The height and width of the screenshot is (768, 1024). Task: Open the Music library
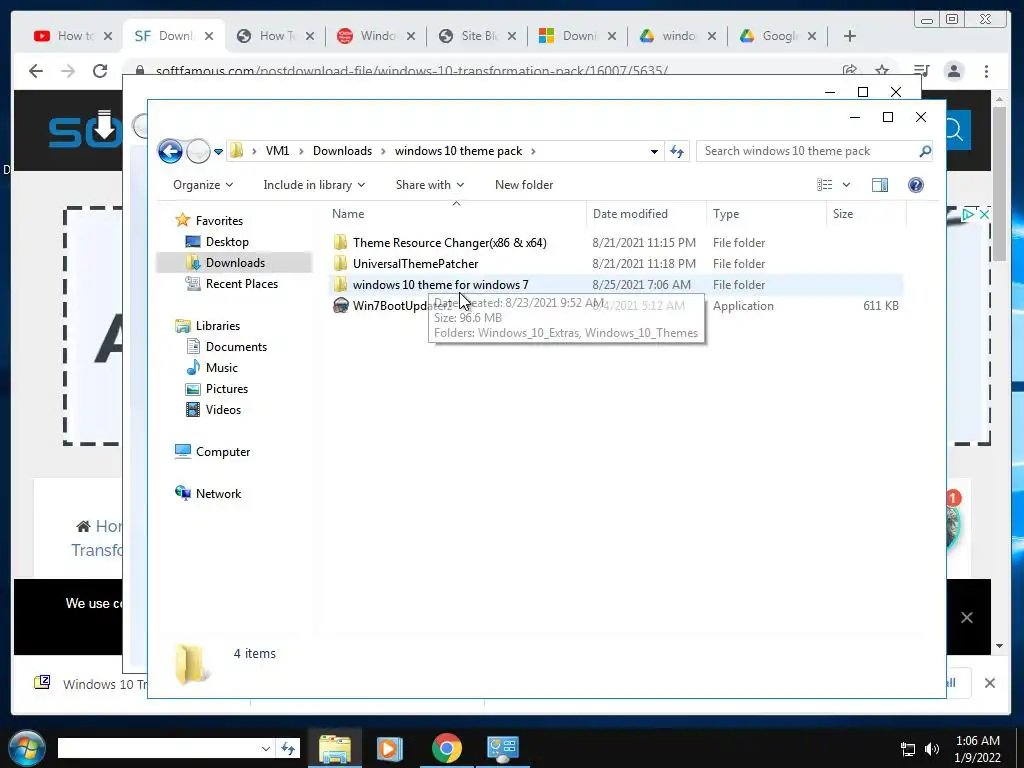point(221,368)
